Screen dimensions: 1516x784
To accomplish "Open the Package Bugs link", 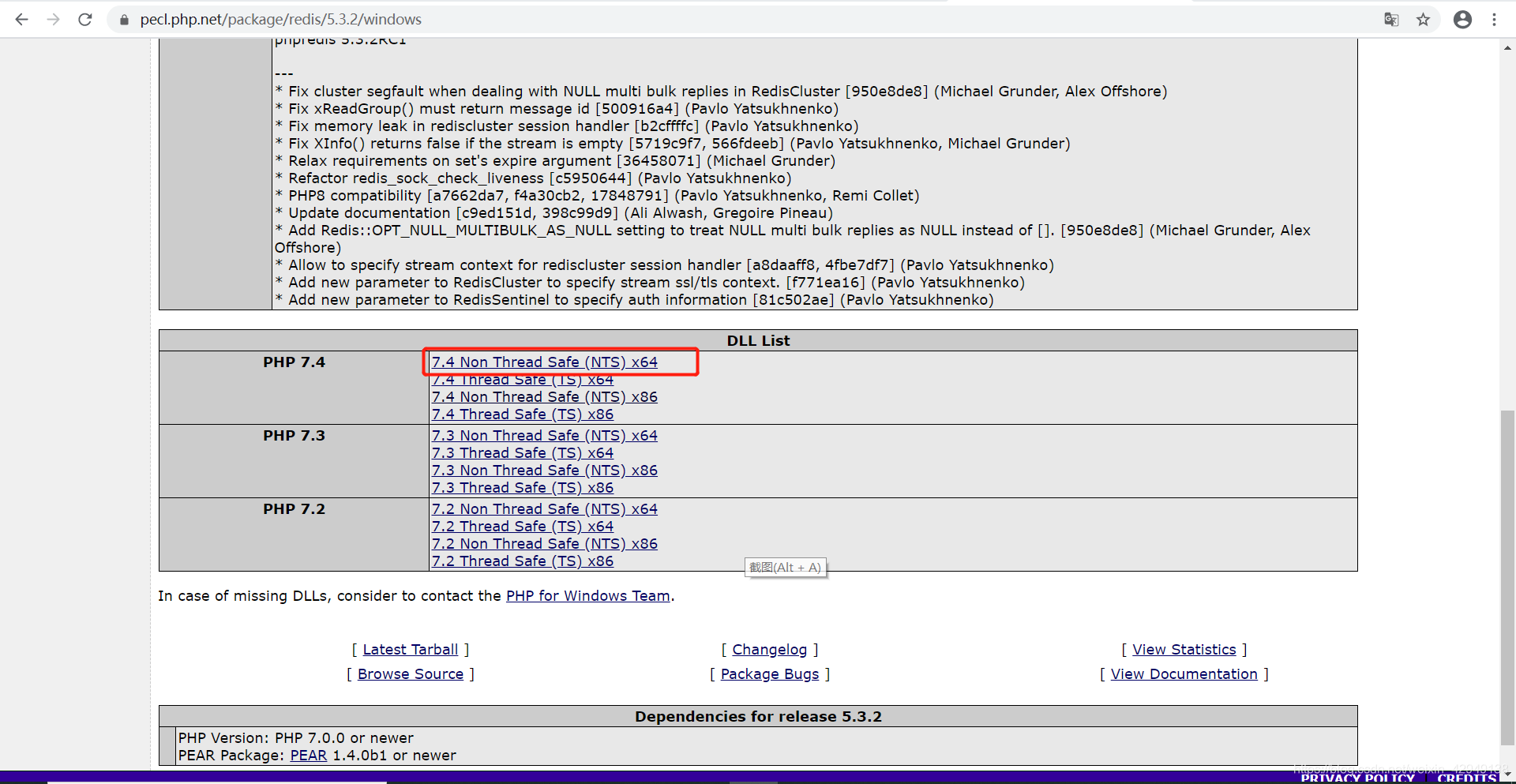I will (770, 673).
